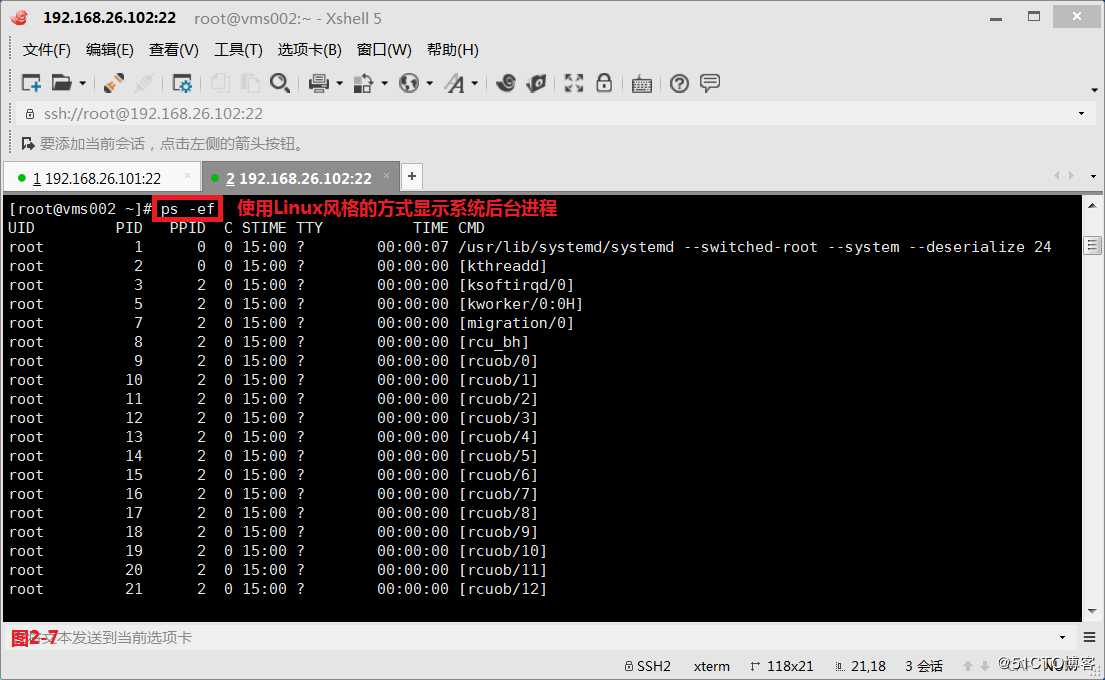Expand the Font dropdown arrow
This screenshot has height=680, width=1105.
pos(474,83)
